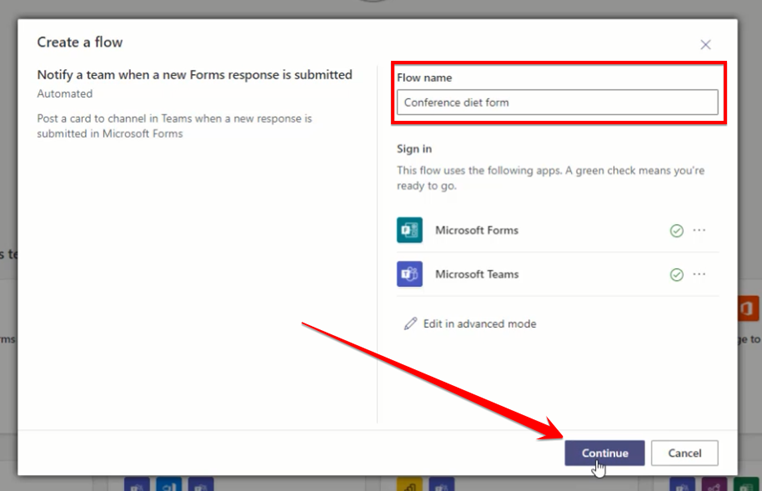This screenshot has width=762, height=491.
Task: Click the orange Office icon behind dialog
Action: pos(749,308)
